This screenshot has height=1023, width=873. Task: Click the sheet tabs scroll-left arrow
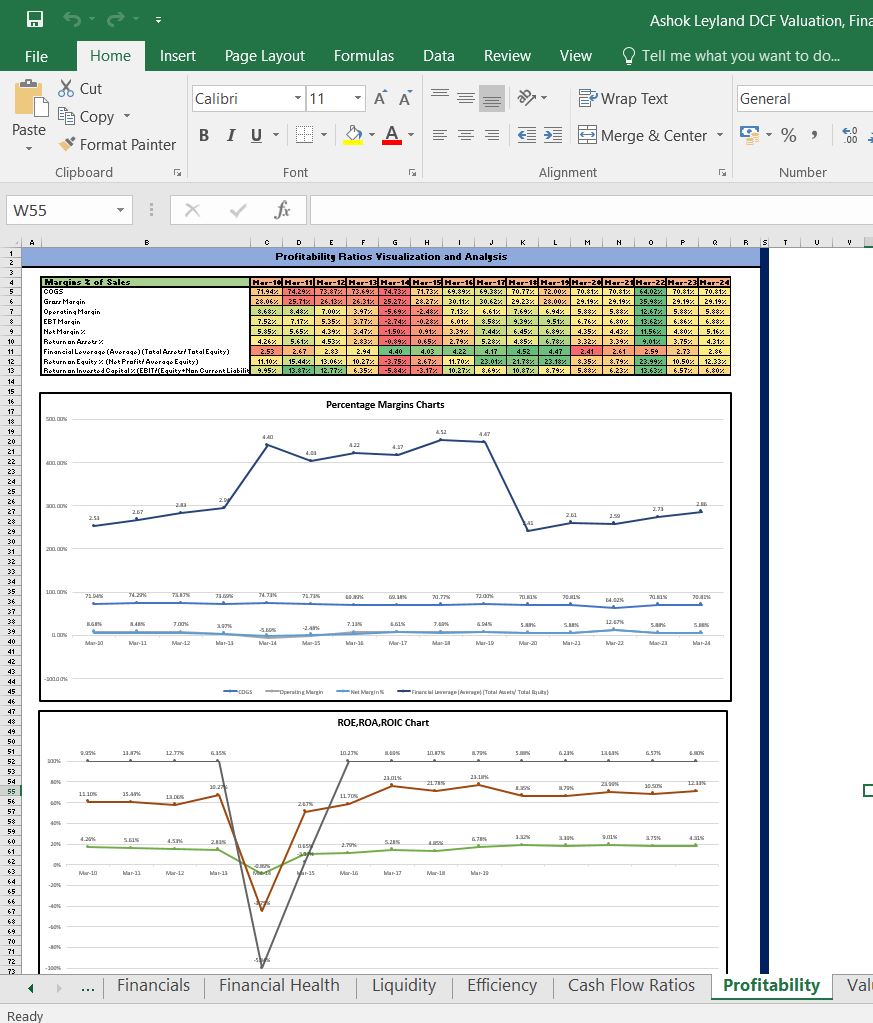pyautogui.click(x=31, y=988)
